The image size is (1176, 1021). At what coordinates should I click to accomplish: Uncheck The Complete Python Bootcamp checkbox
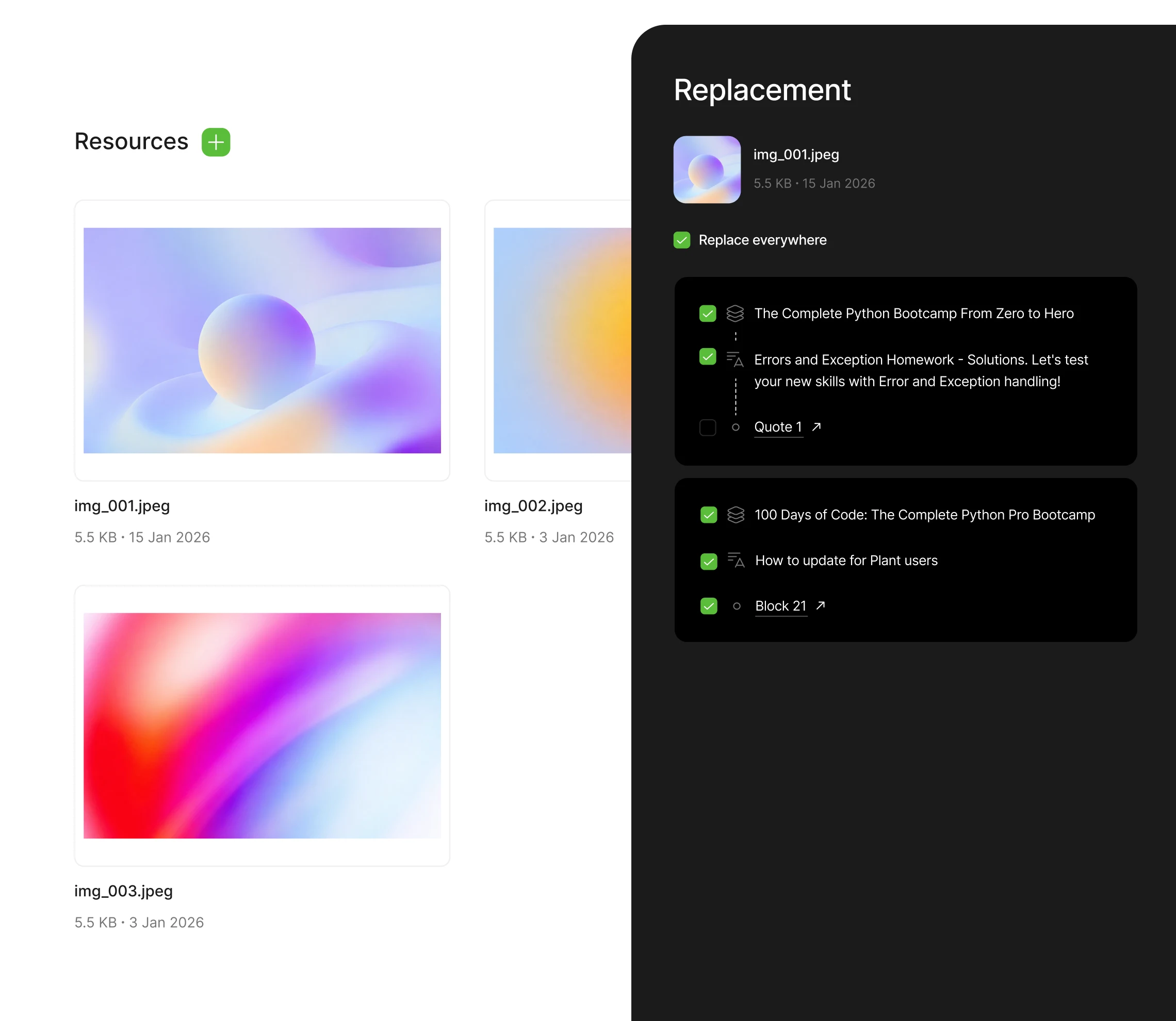tap(708, 314)
